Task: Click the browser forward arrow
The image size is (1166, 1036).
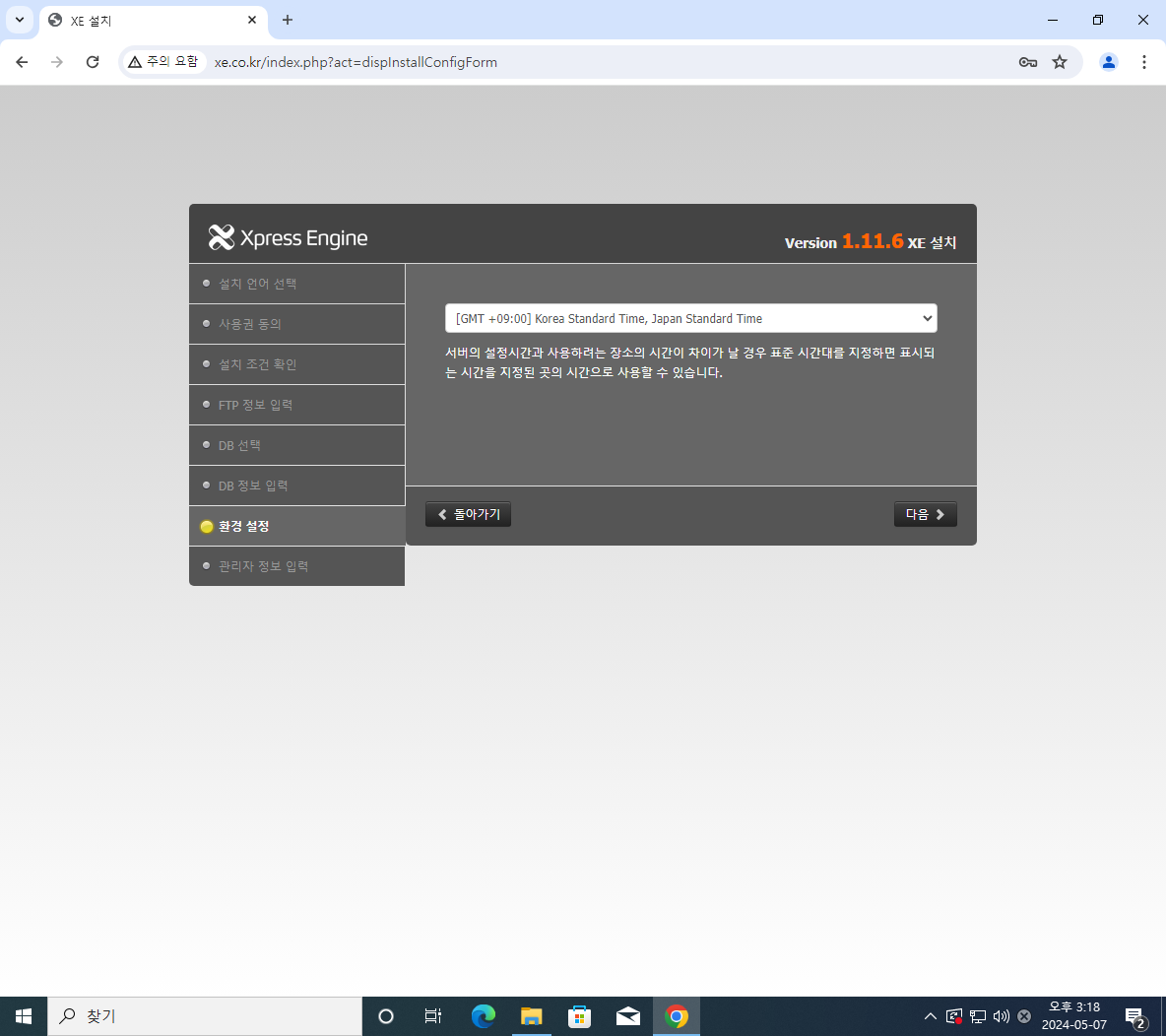Action: (x=56, y=62)
